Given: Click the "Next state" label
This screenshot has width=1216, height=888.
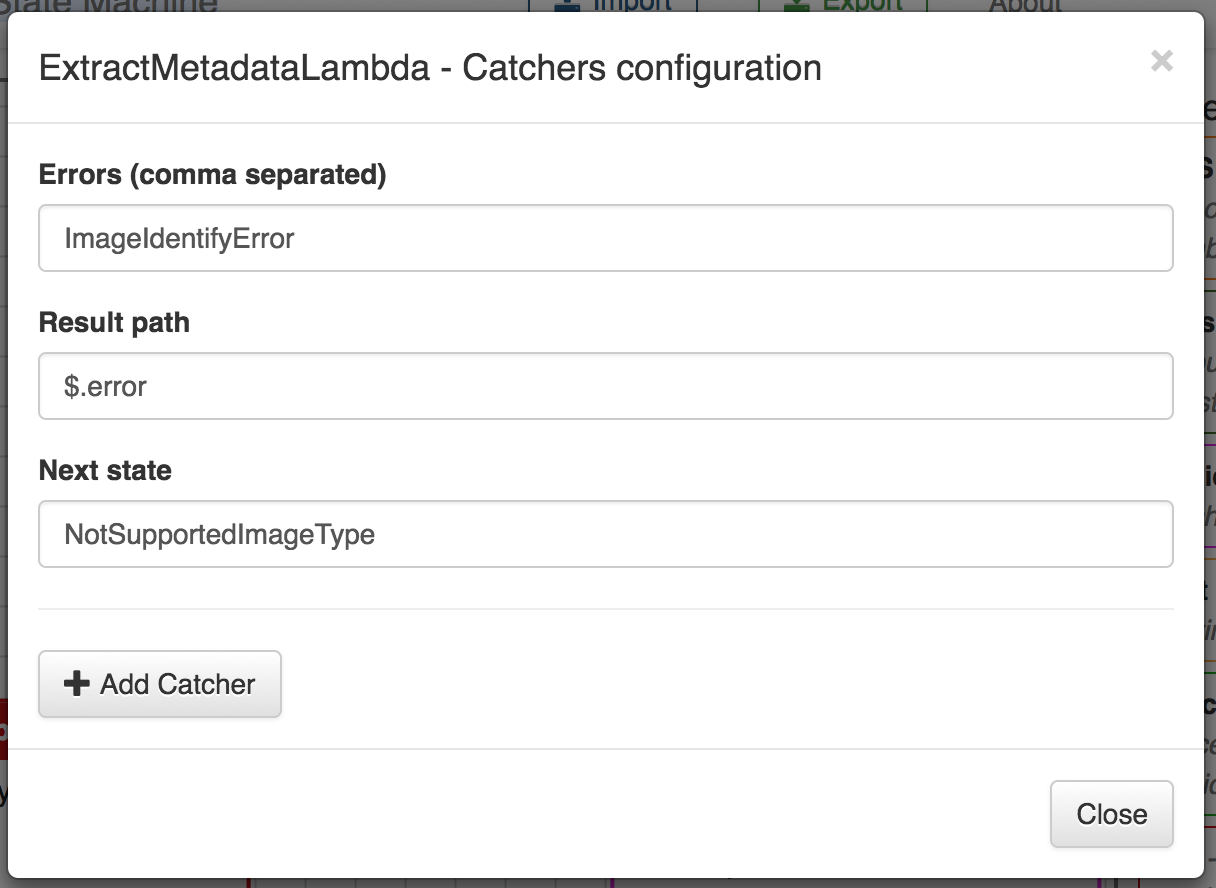Looking at the screenshot, I should (105, 470).
